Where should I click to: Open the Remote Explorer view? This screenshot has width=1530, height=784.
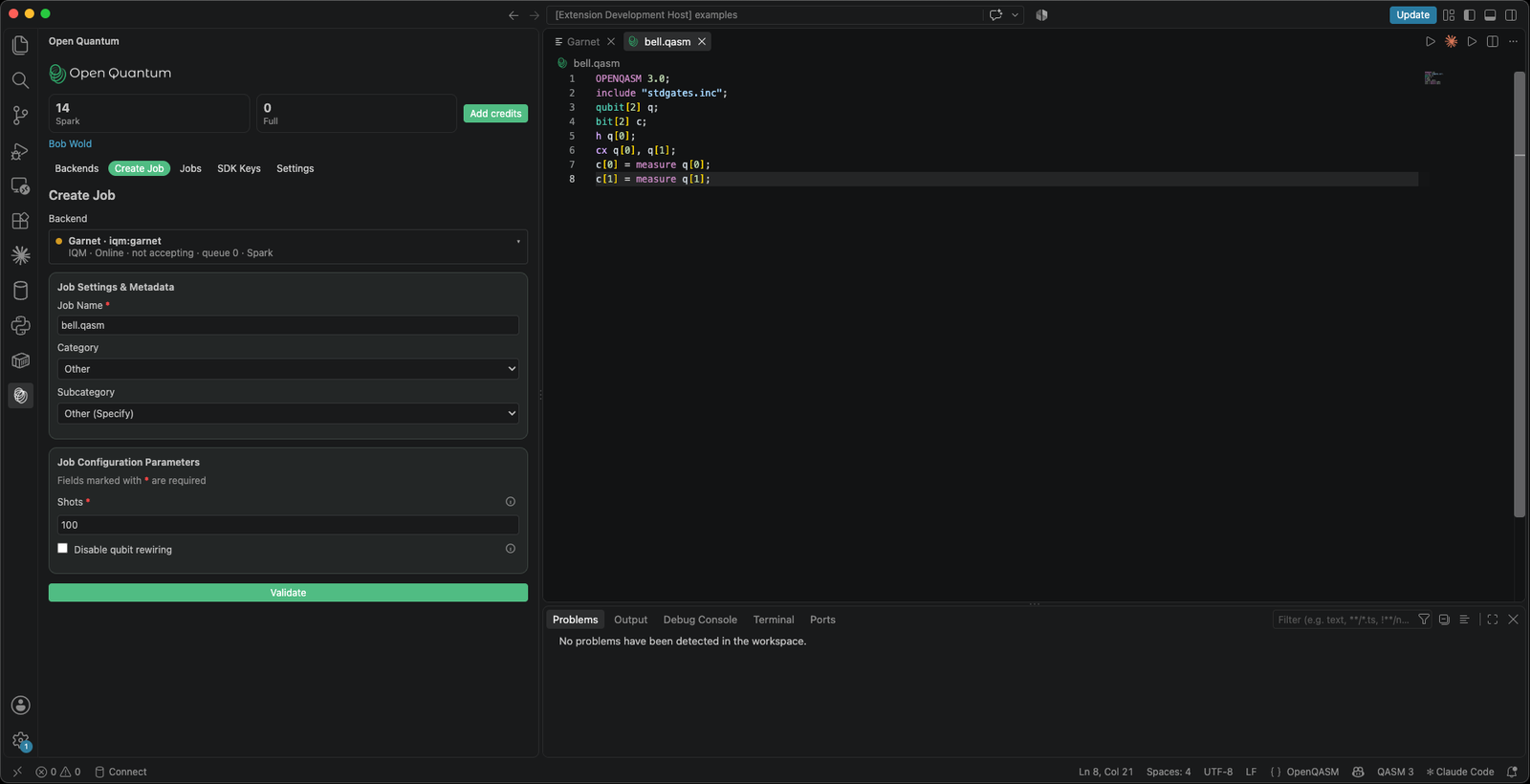tap(20, 185)
